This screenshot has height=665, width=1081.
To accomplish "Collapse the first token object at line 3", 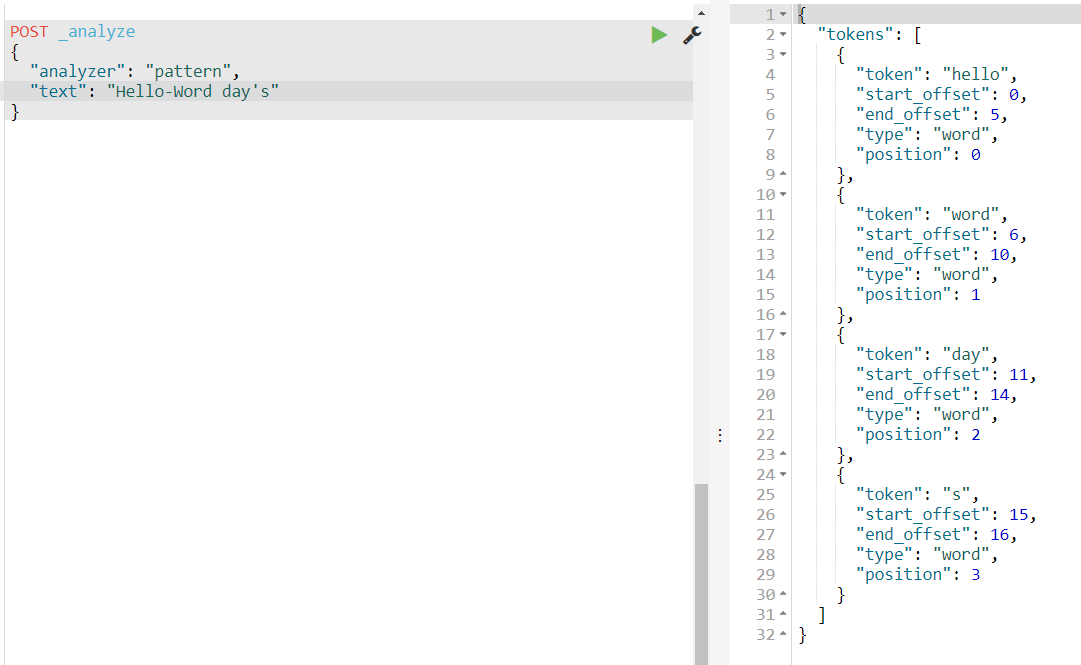I will coord(783,54).
